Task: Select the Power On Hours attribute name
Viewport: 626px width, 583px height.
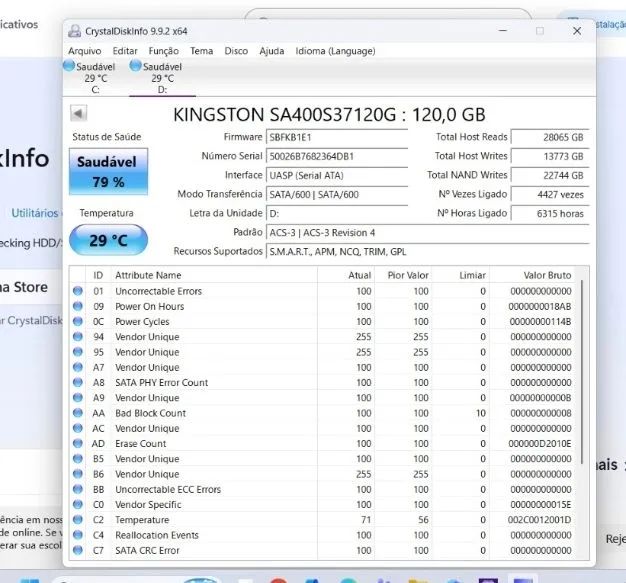Action: 150,306
